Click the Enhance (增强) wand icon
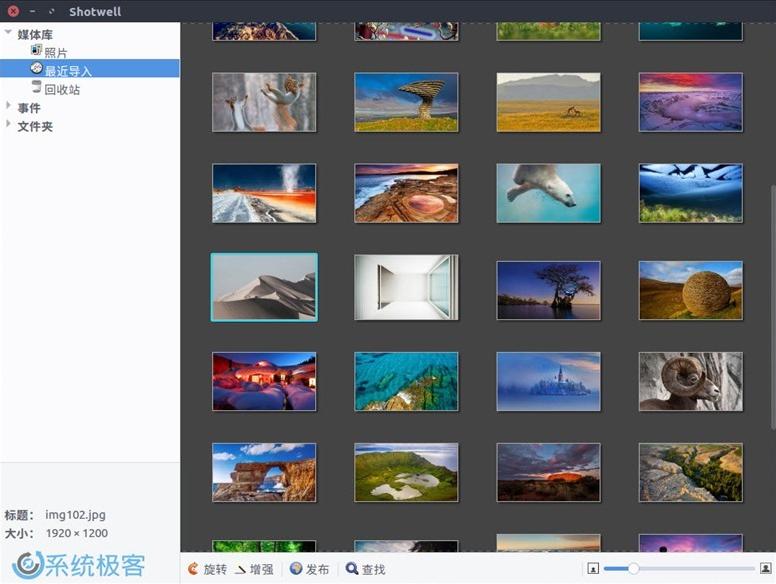Viewport: 776px width, 584px height. tap(240, 569)
